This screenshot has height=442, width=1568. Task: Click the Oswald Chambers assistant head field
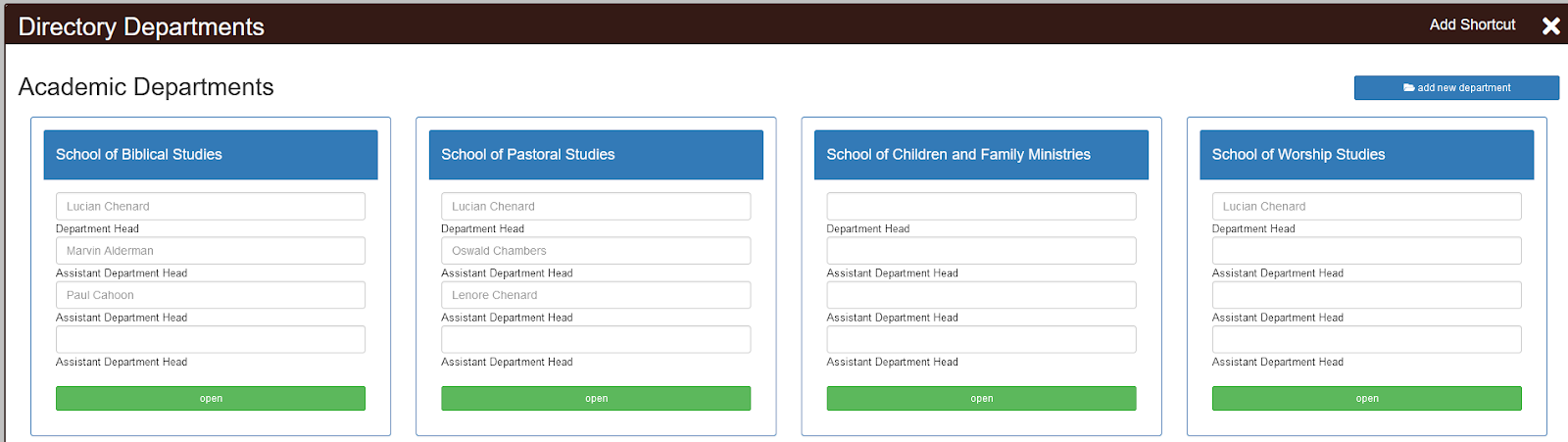pyautogui.click(x=596, y=250)
